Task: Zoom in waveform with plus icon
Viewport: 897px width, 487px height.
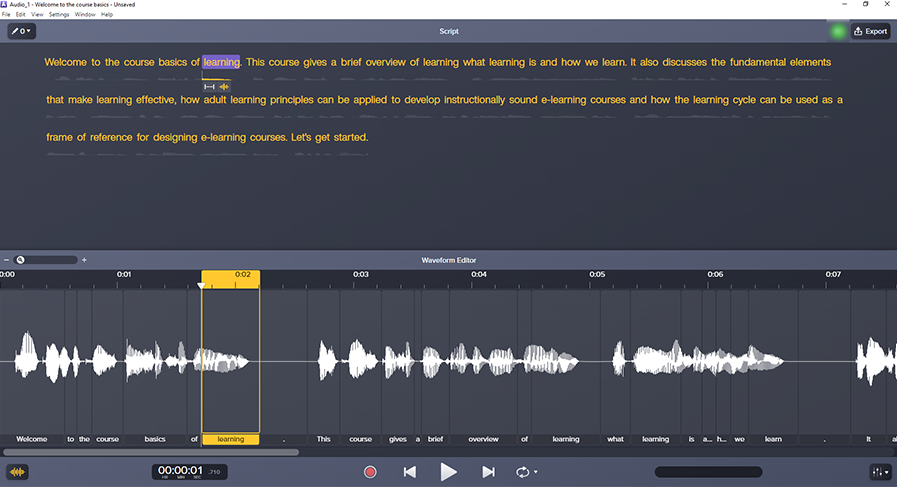Action: tap(84, 260)
